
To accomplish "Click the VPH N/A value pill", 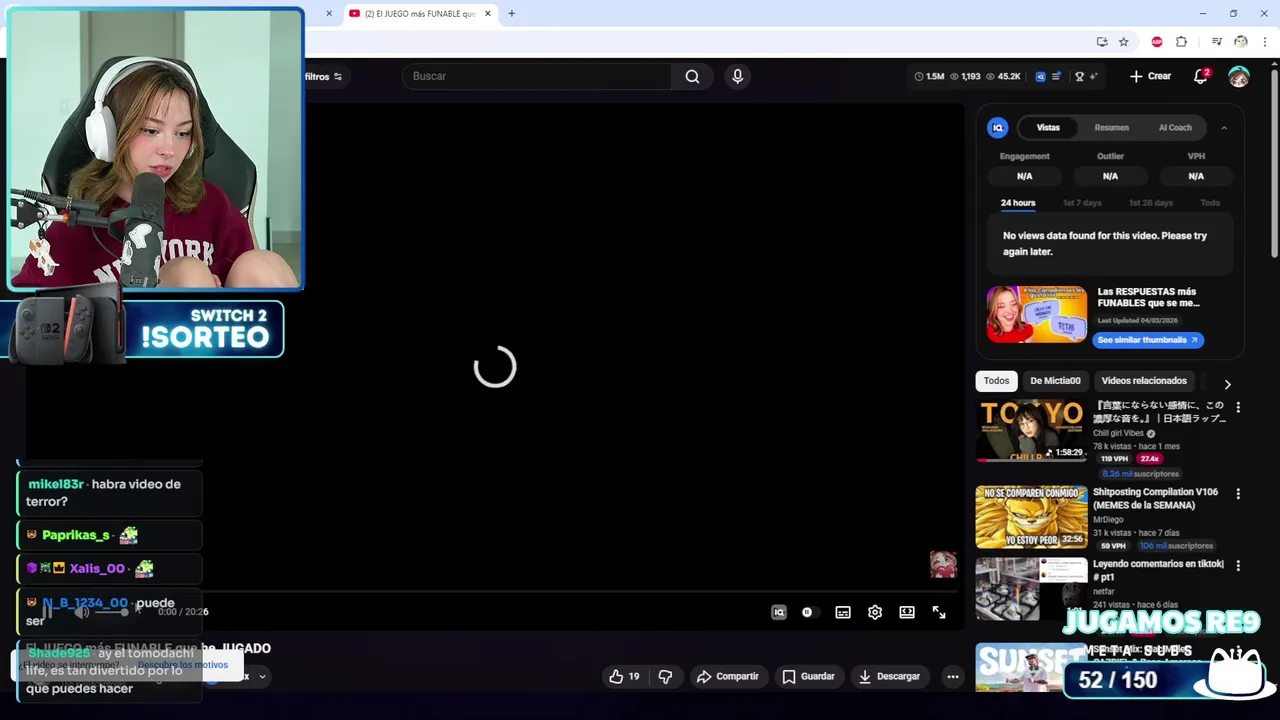I will [1196, 176].
